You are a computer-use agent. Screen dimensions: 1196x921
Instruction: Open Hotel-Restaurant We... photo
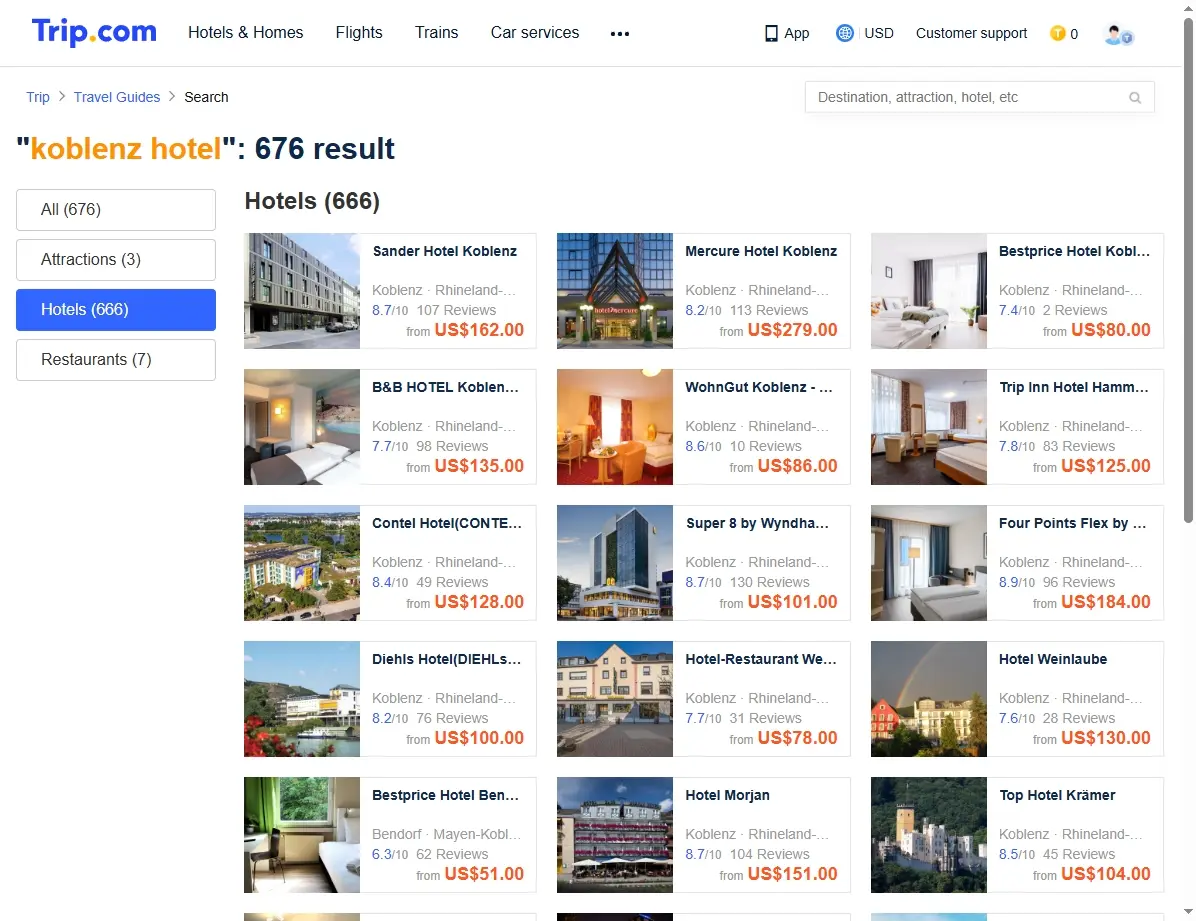click(x=615, y=699)
